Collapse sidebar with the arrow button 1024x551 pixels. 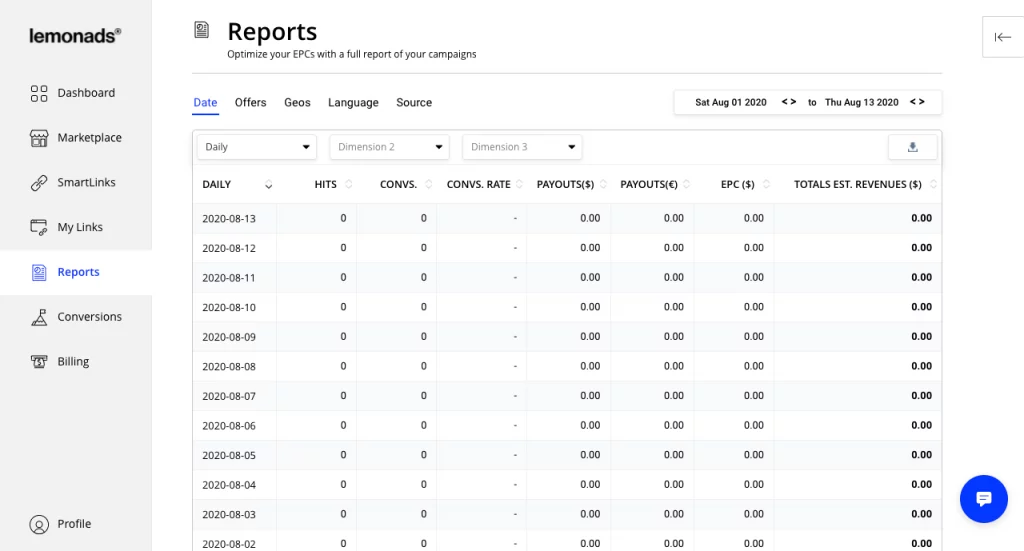click(1002, 37)
